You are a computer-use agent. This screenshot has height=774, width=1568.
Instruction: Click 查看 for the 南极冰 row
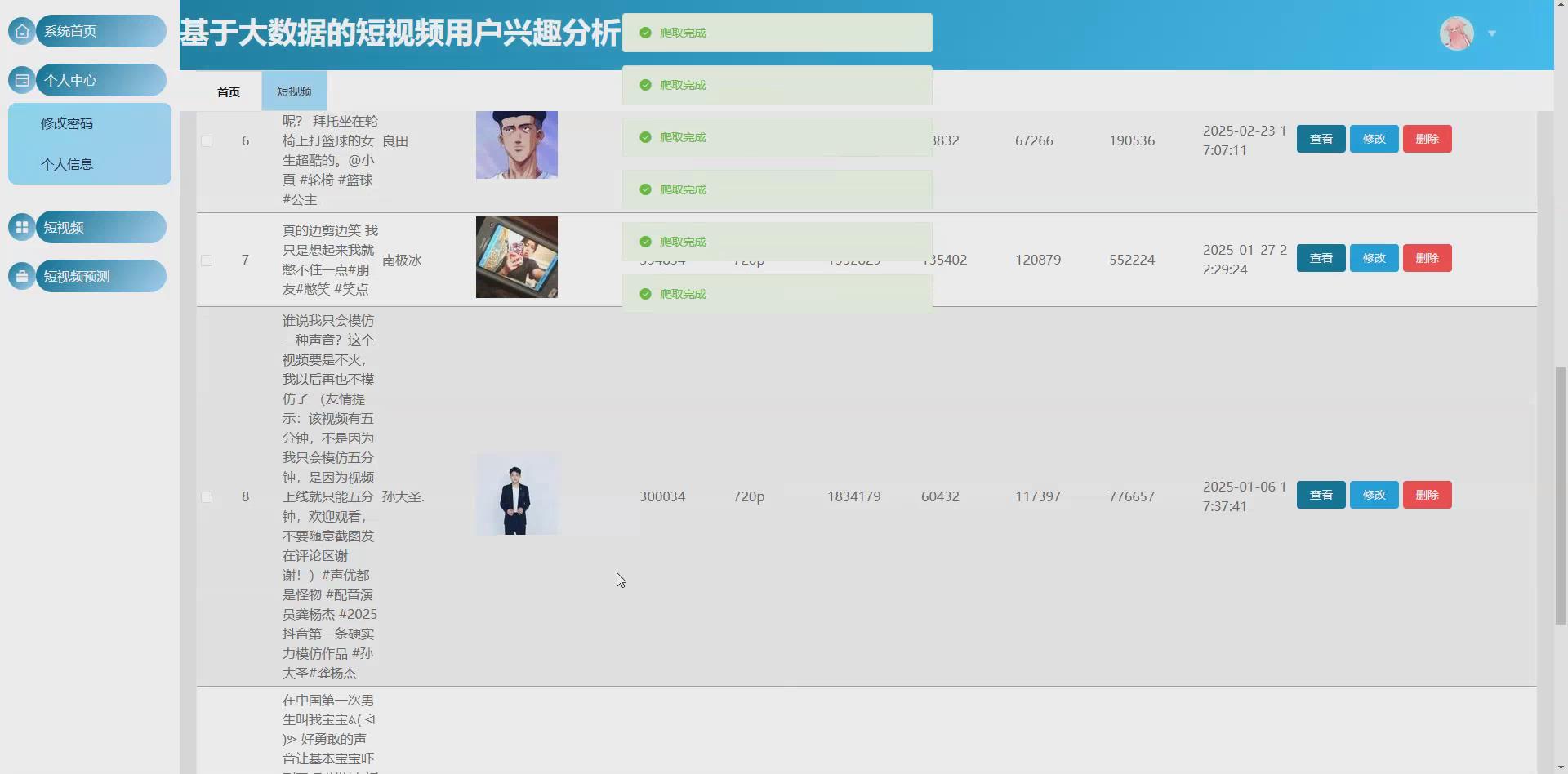(1321, 258)
